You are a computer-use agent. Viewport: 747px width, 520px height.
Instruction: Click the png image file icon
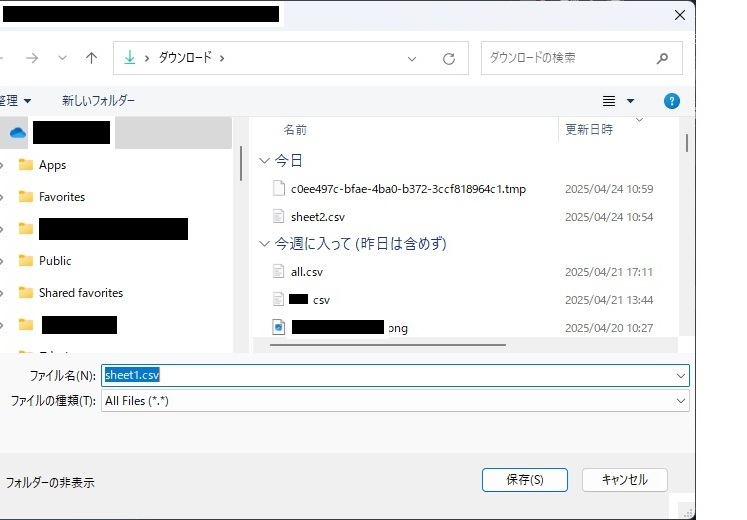coord(278,328)
